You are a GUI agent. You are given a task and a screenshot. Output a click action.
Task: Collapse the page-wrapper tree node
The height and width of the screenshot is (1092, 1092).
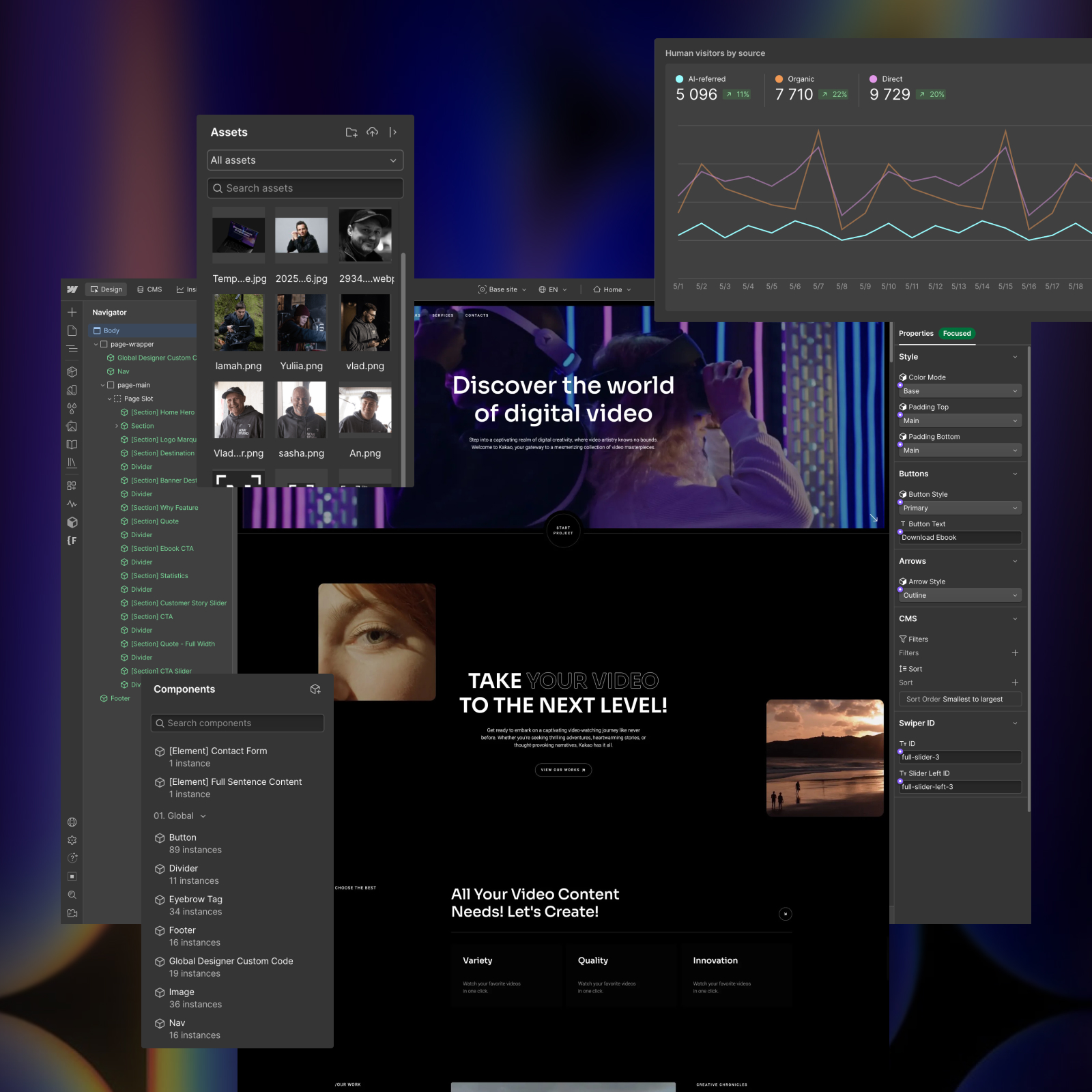[x=96, y=345]
